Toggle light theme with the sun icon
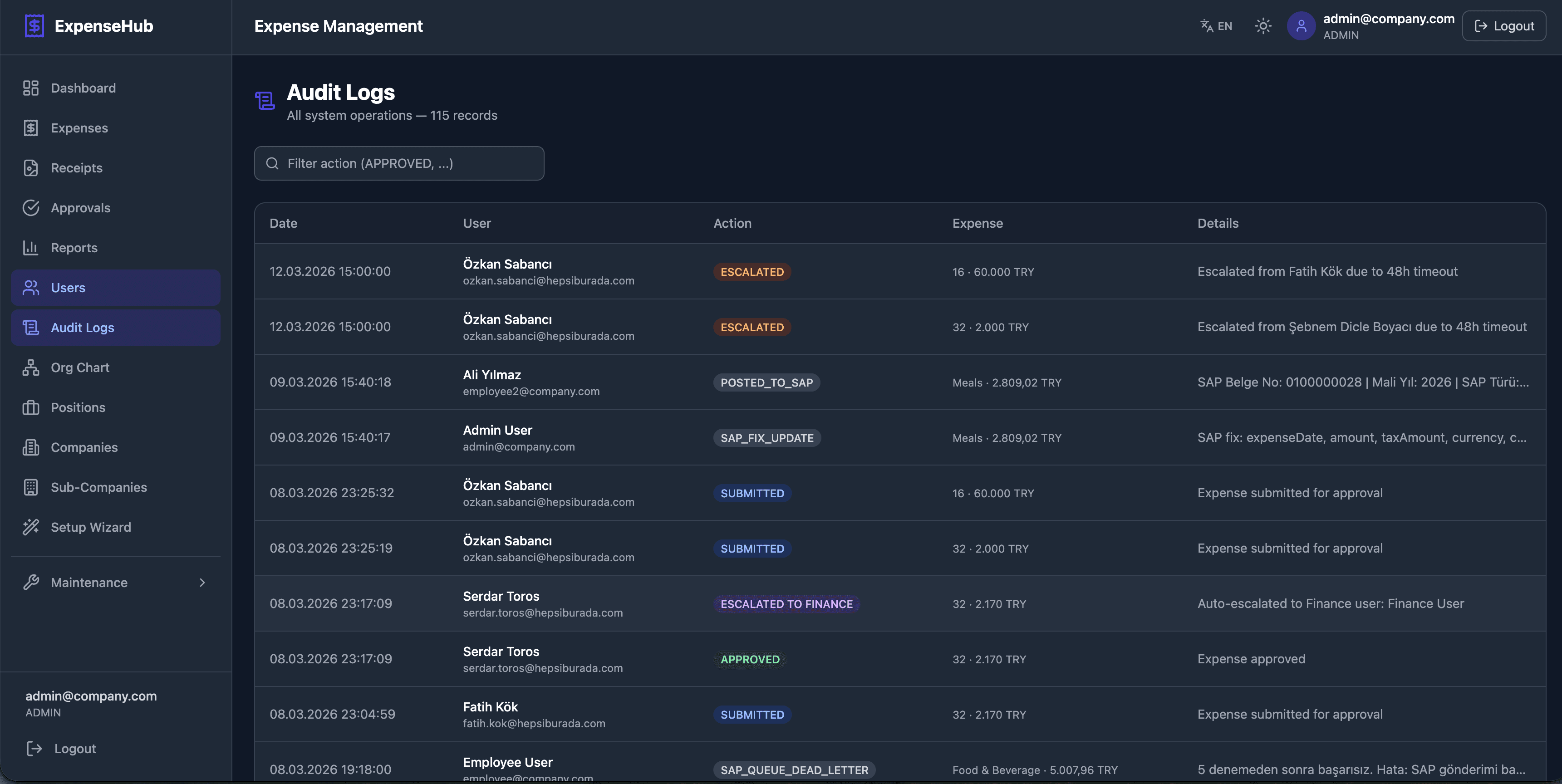 (x=1263, y=26)
